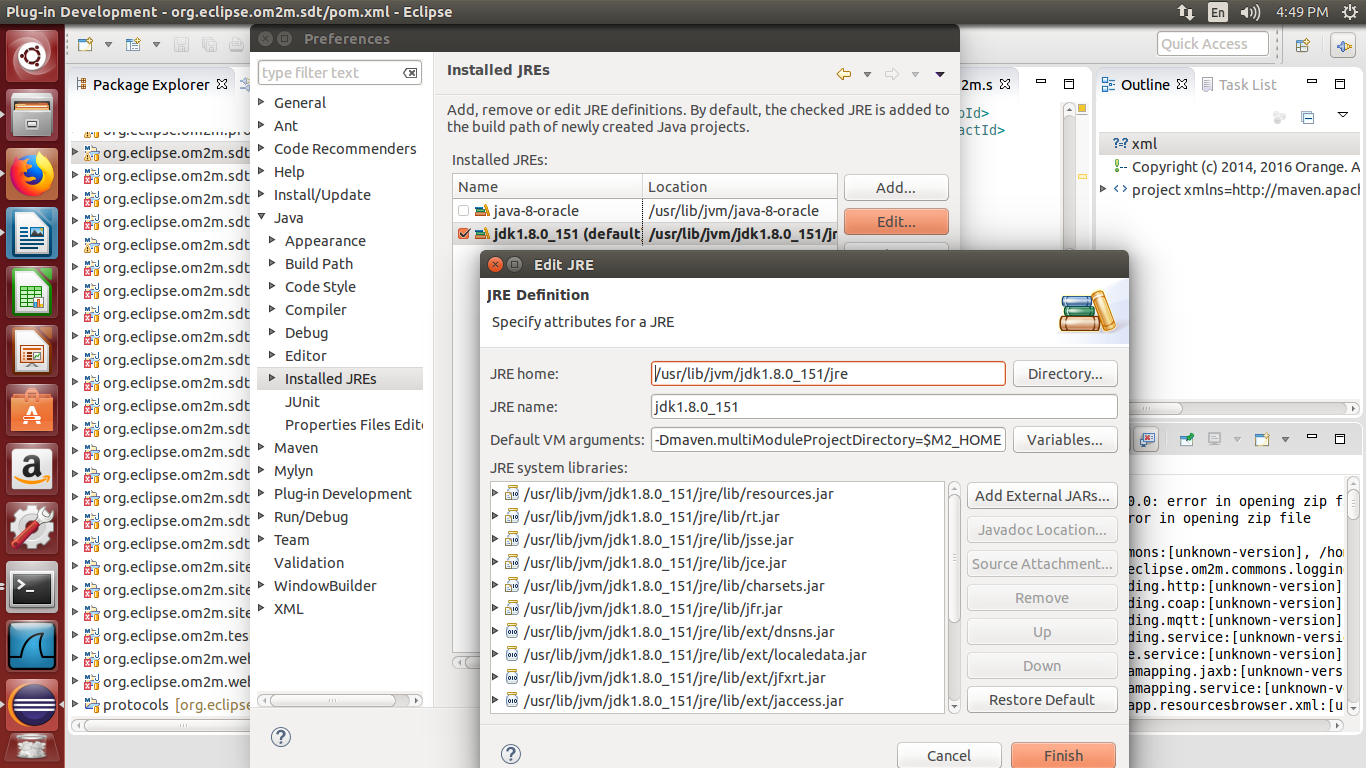Click the Directory... button

pyautogui.click(x=1065, y=373)
